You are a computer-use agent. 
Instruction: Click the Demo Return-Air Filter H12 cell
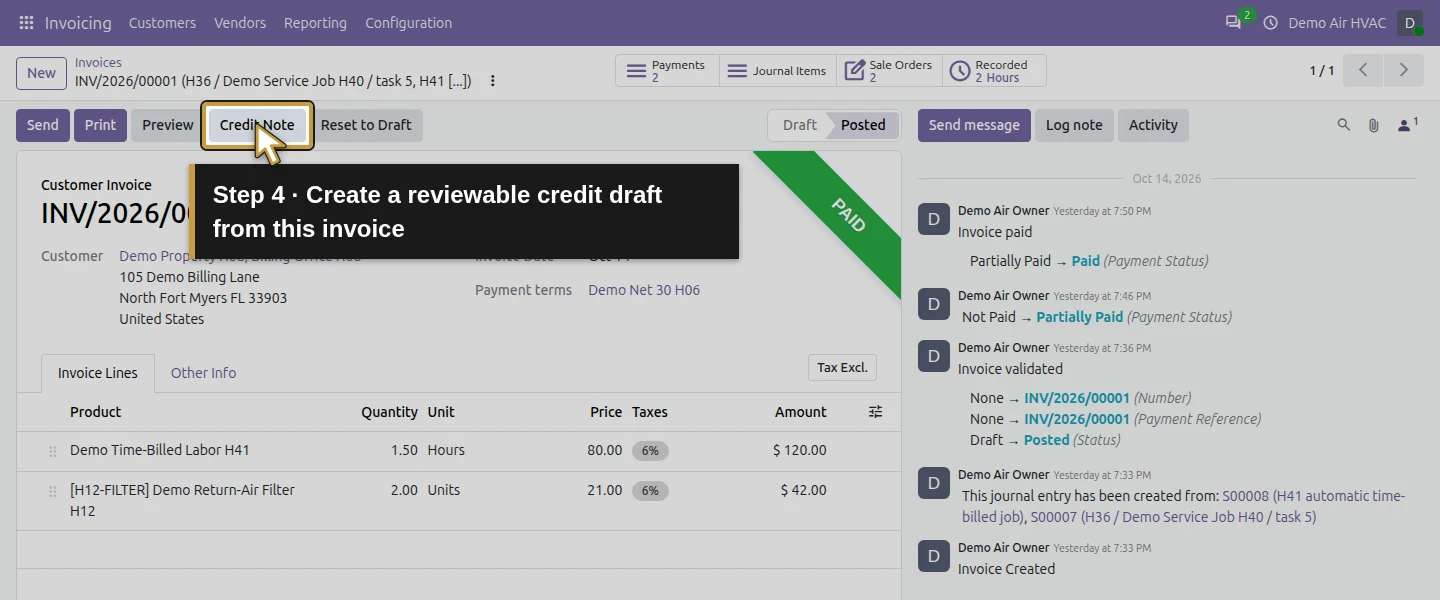click(182, 500)
